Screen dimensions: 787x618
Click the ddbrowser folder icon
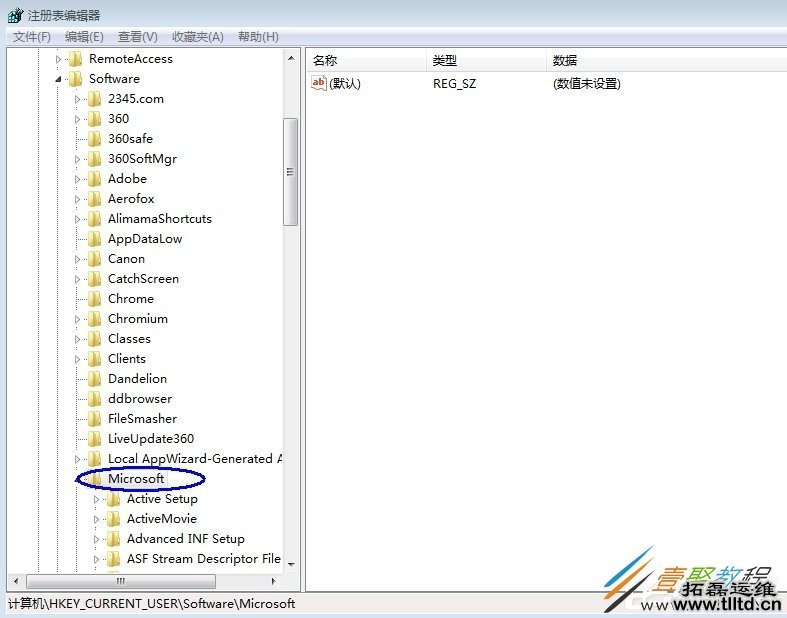coord(94,399)
